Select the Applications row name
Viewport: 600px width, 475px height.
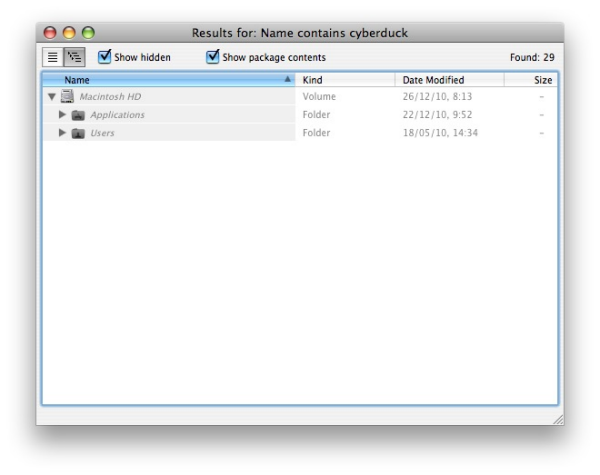tap(117, 115)
